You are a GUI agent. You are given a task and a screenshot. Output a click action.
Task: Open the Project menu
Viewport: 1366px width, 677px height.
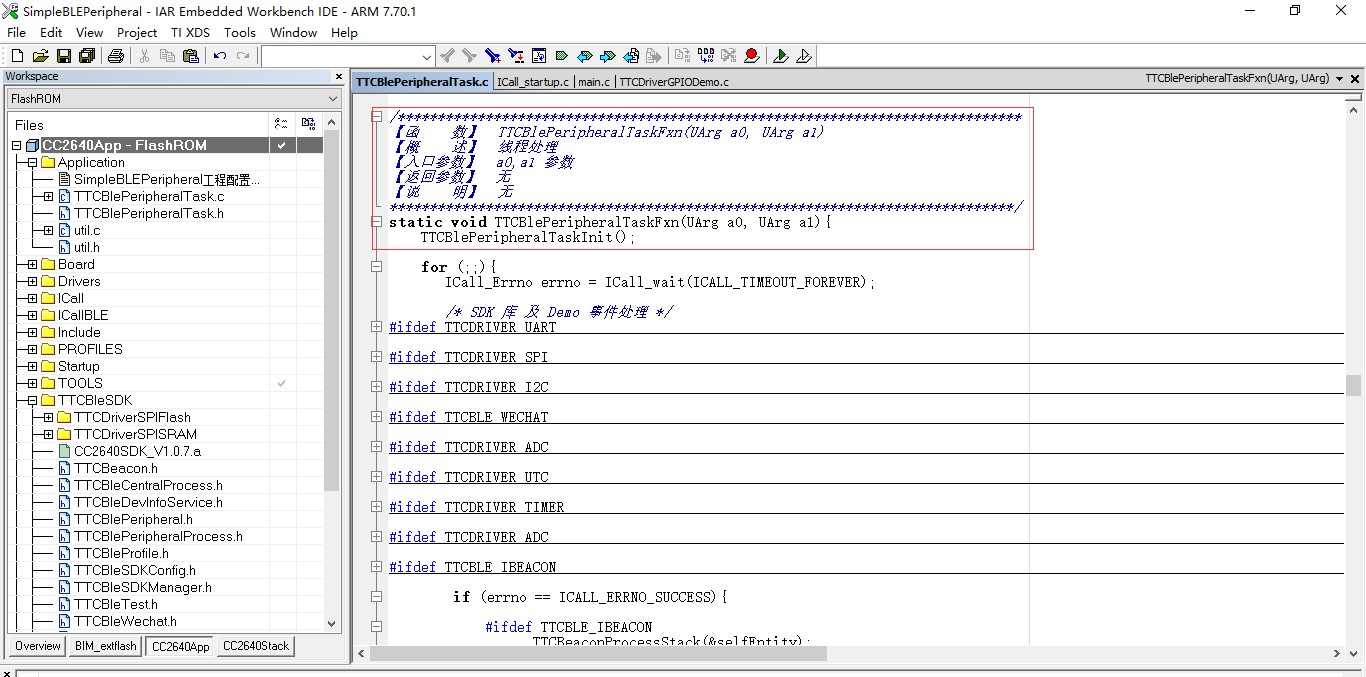(x=137, y=32)
